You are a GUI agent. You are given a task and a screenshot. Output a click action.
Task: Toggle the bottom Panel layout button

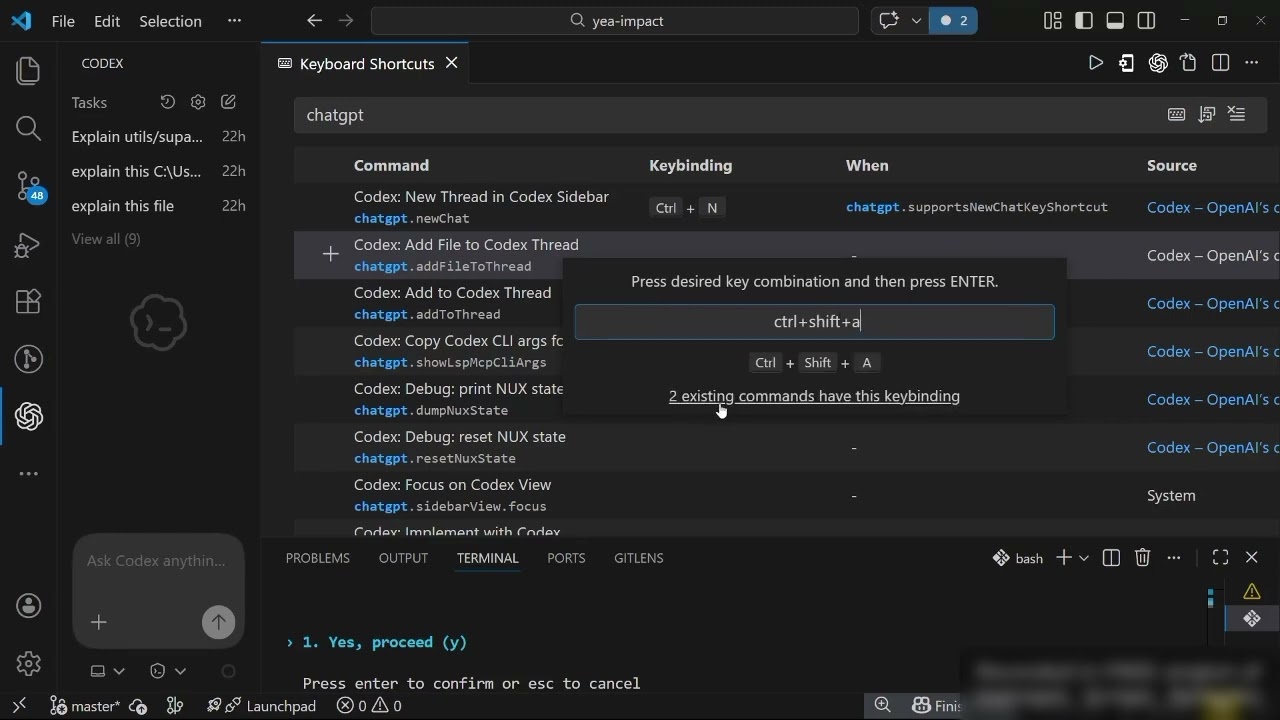(x=1116, y=20)
